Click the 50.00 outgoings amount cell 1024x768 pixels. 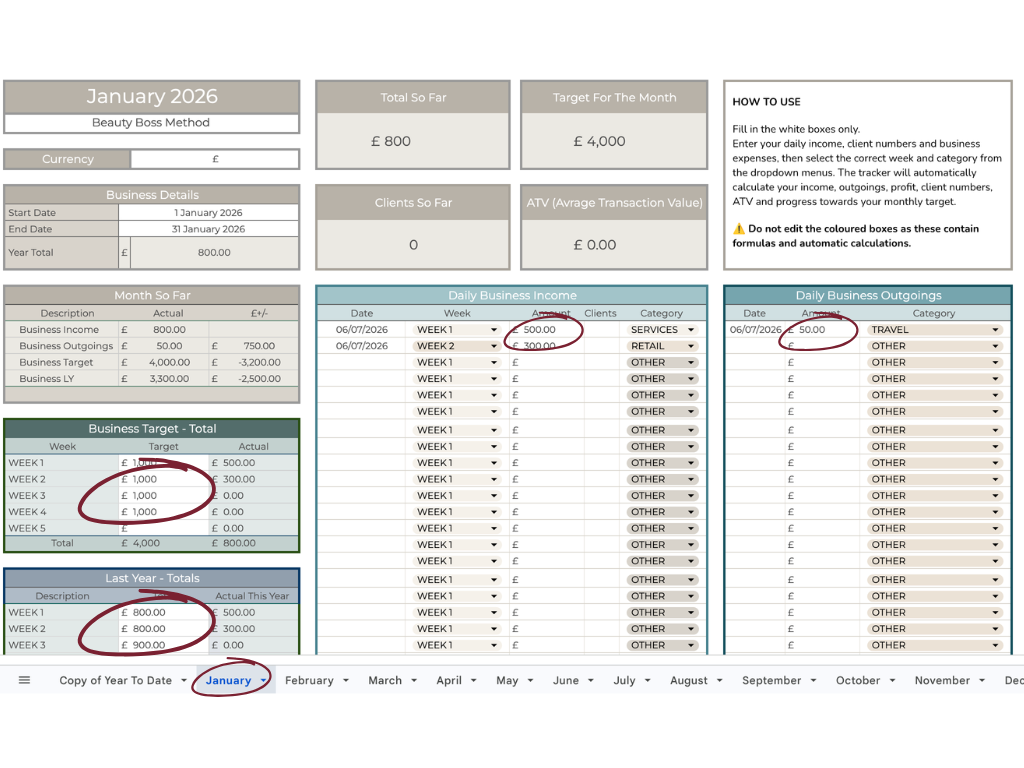pyautogui.click(x=822, y=330)
